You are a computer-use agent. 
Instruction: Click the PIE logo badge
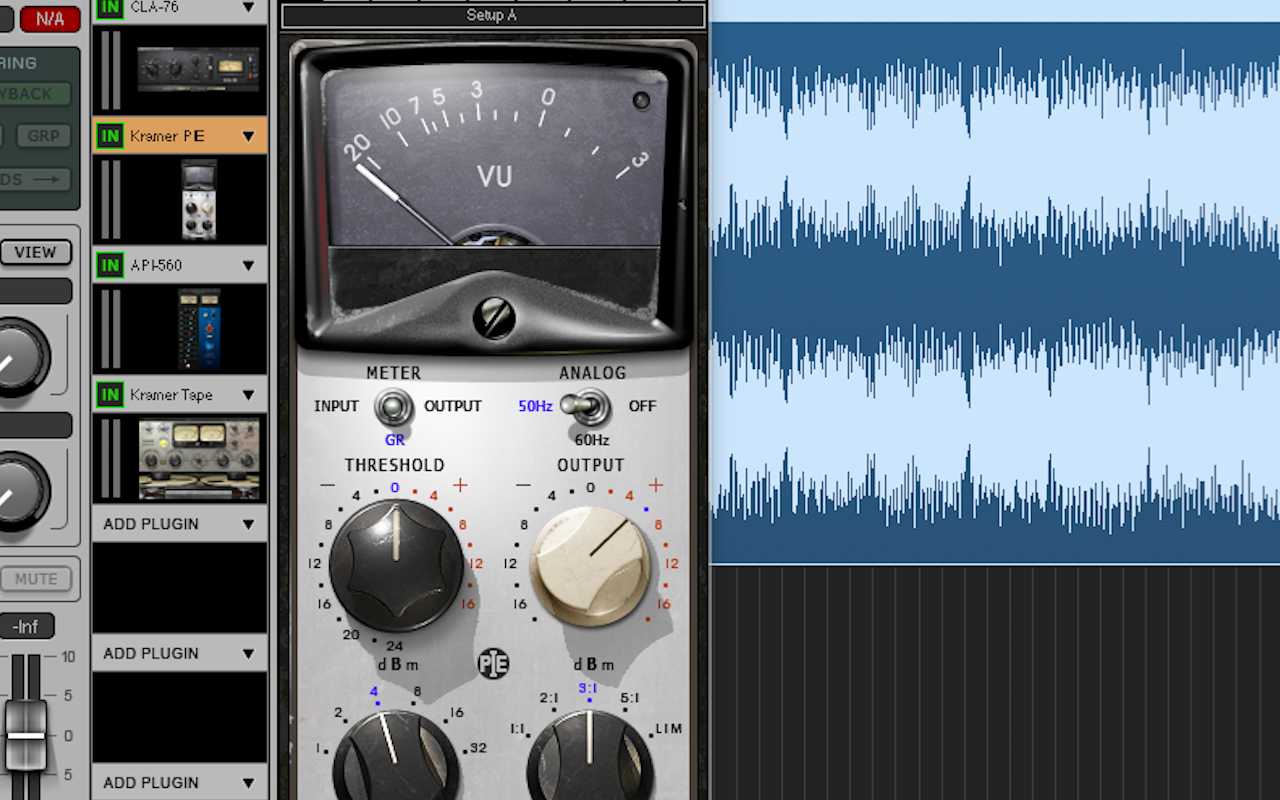tap(493, 664)
